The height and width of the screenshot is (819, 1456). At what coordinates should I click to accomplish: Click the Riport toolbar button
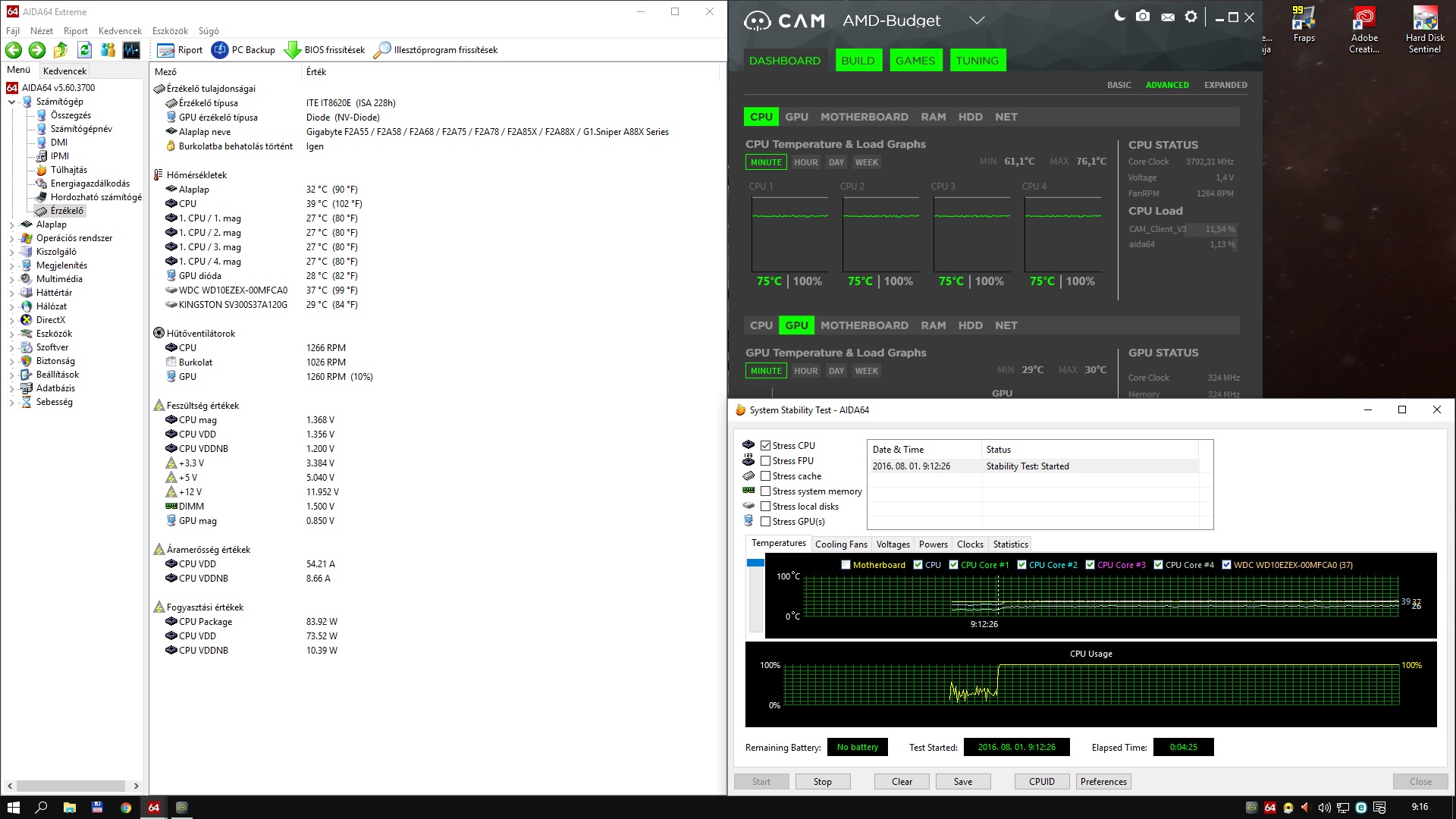pos(180,50)
